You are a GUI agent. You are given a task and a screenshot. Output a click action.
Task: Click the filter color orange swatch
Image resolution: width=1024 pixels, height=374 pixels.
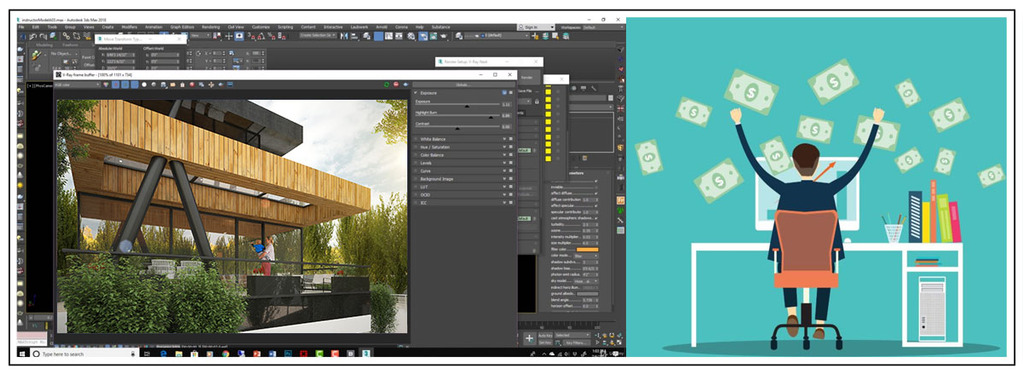click(588, 249)
